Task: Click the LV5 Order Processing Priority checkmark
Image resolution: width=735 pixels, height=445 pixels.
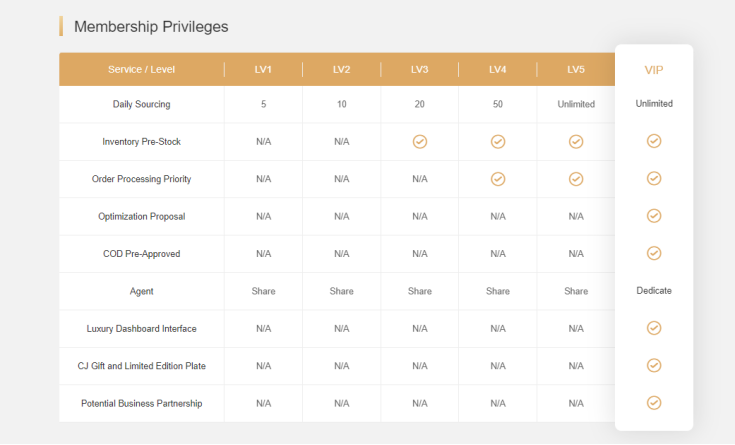Action: (x=576, y=179)
